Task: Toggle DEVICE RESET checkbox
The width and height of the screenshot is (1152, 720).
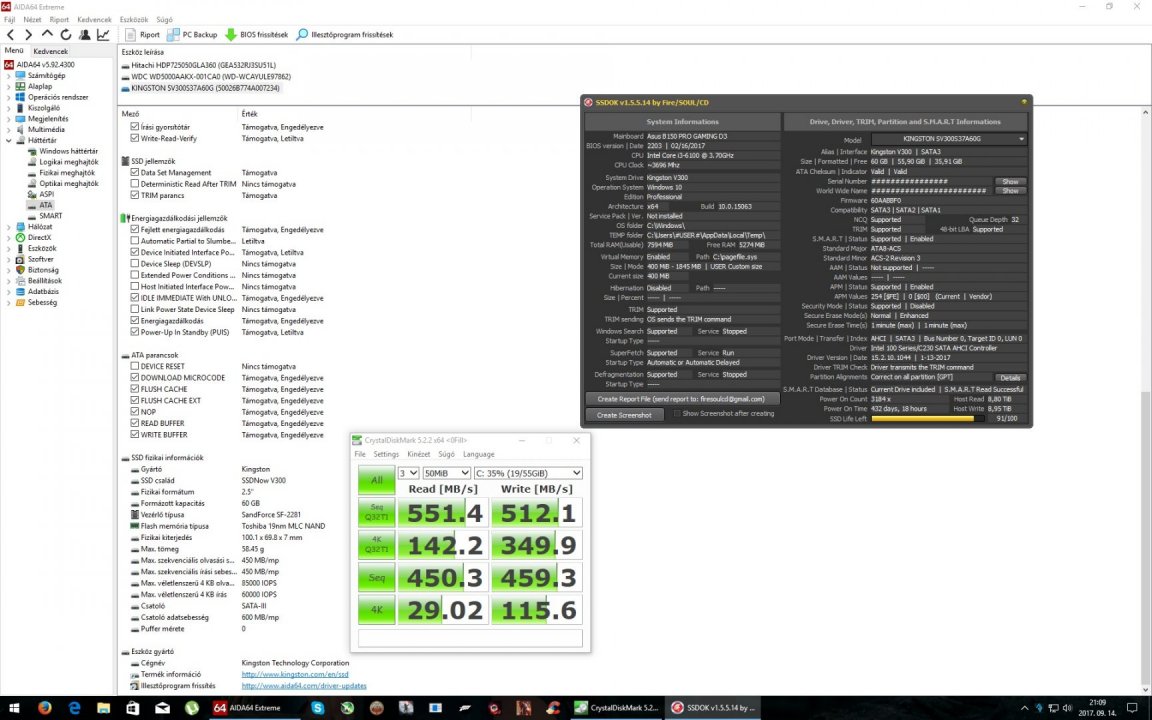Action: pos(134,366)
